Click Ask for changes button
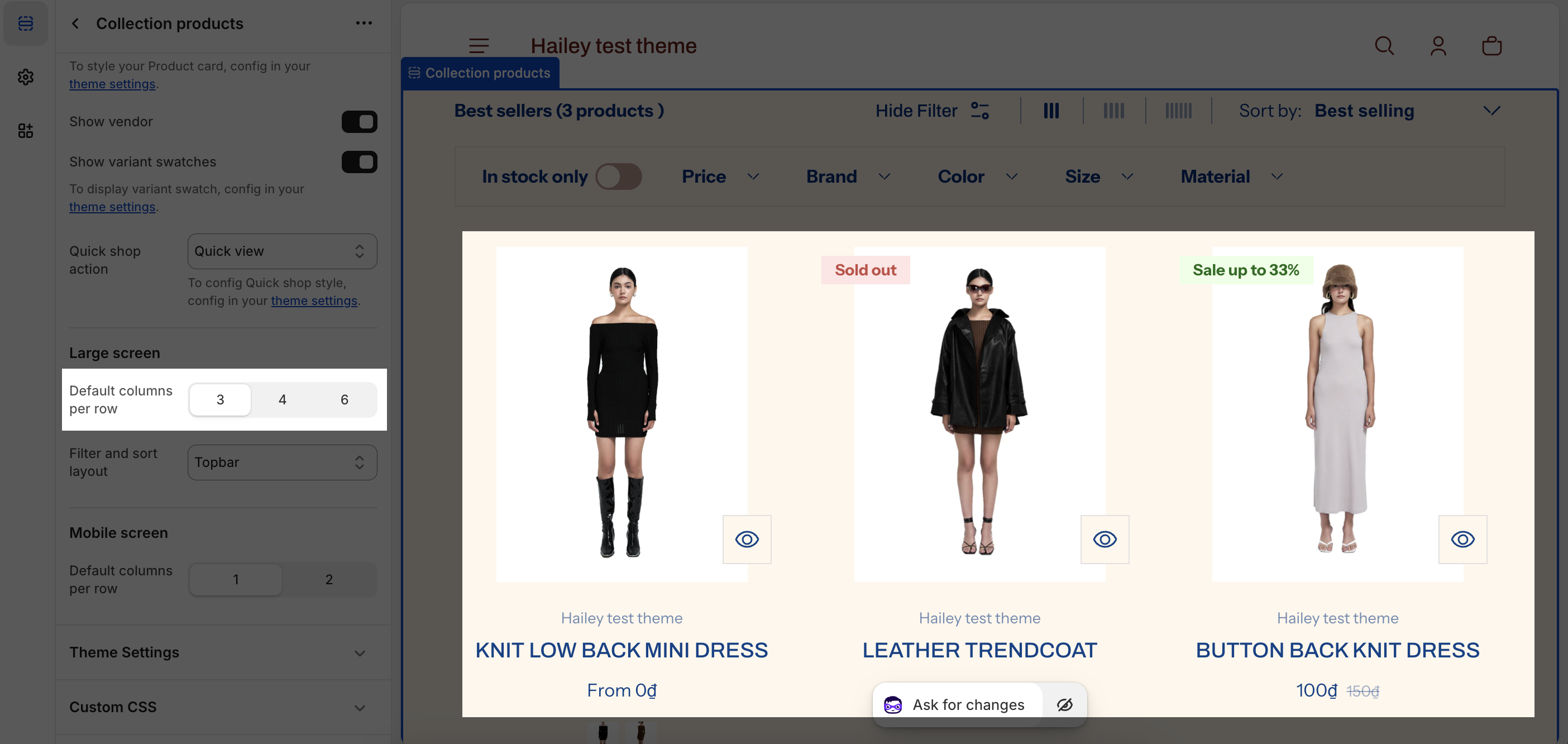 click(958, 705)
